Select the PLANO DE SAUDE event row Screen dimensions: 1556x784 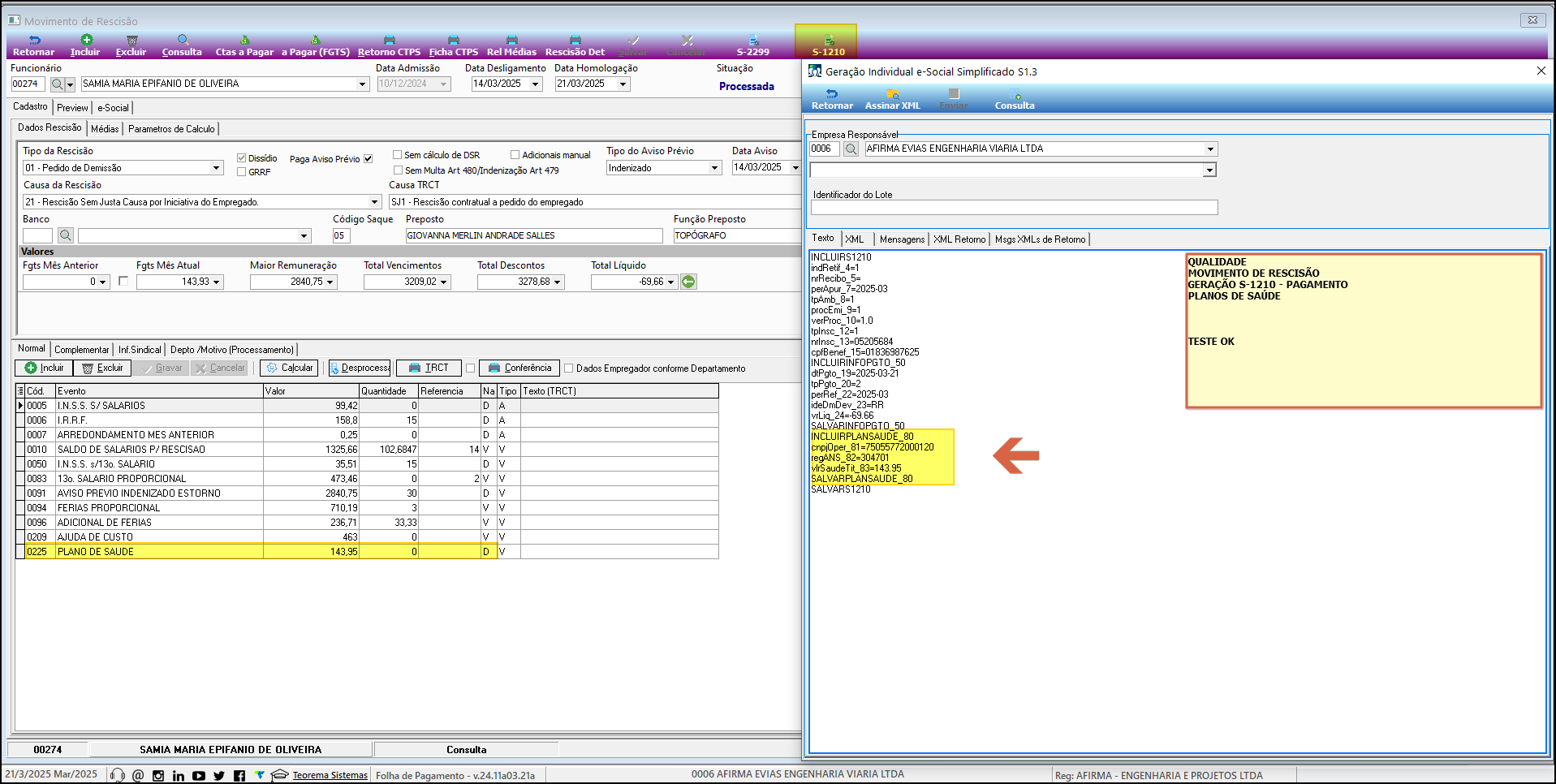click(x=367, y=552)
